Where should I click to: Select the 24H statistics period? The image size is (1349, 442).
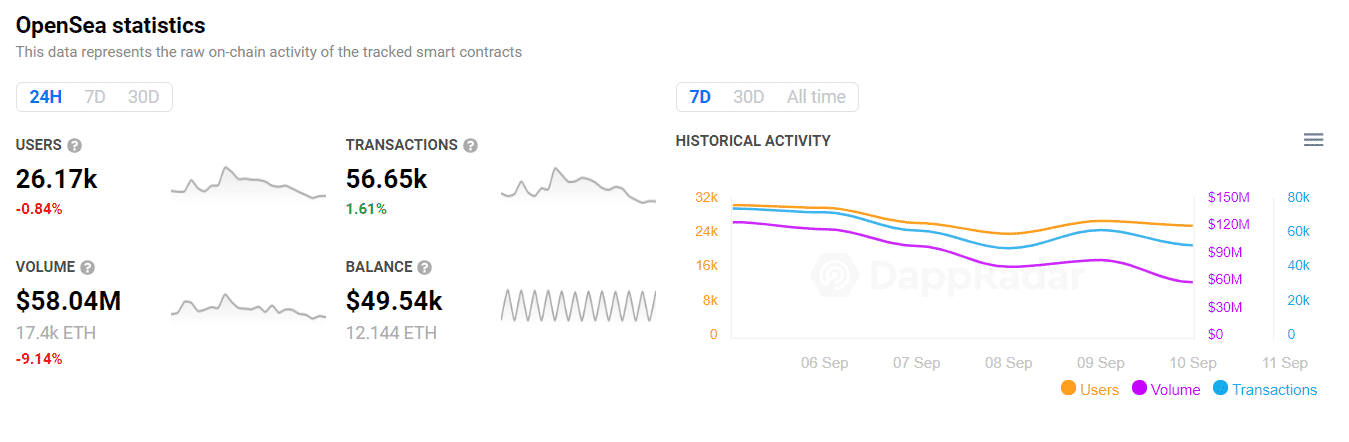46,97
